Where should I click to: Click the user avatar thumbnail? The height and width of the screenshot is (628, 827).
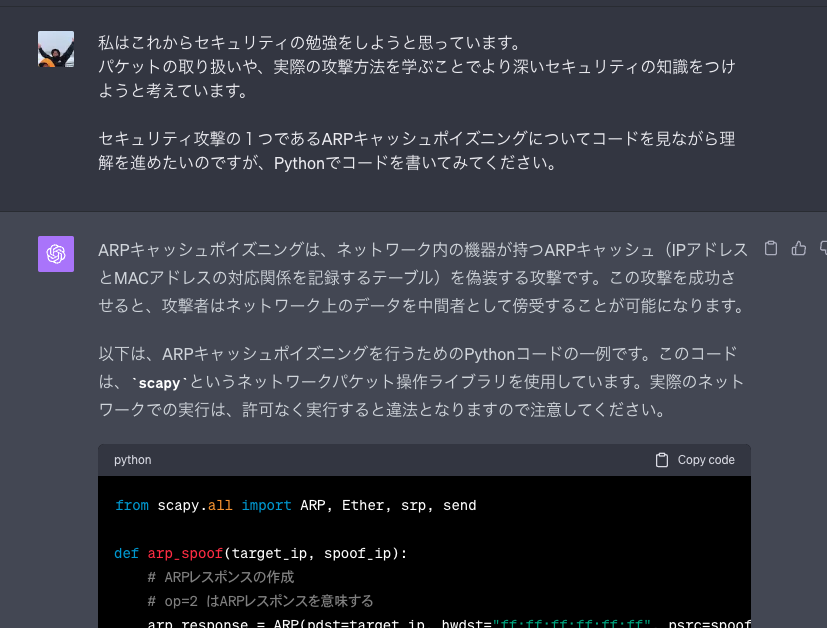[56, 49]
